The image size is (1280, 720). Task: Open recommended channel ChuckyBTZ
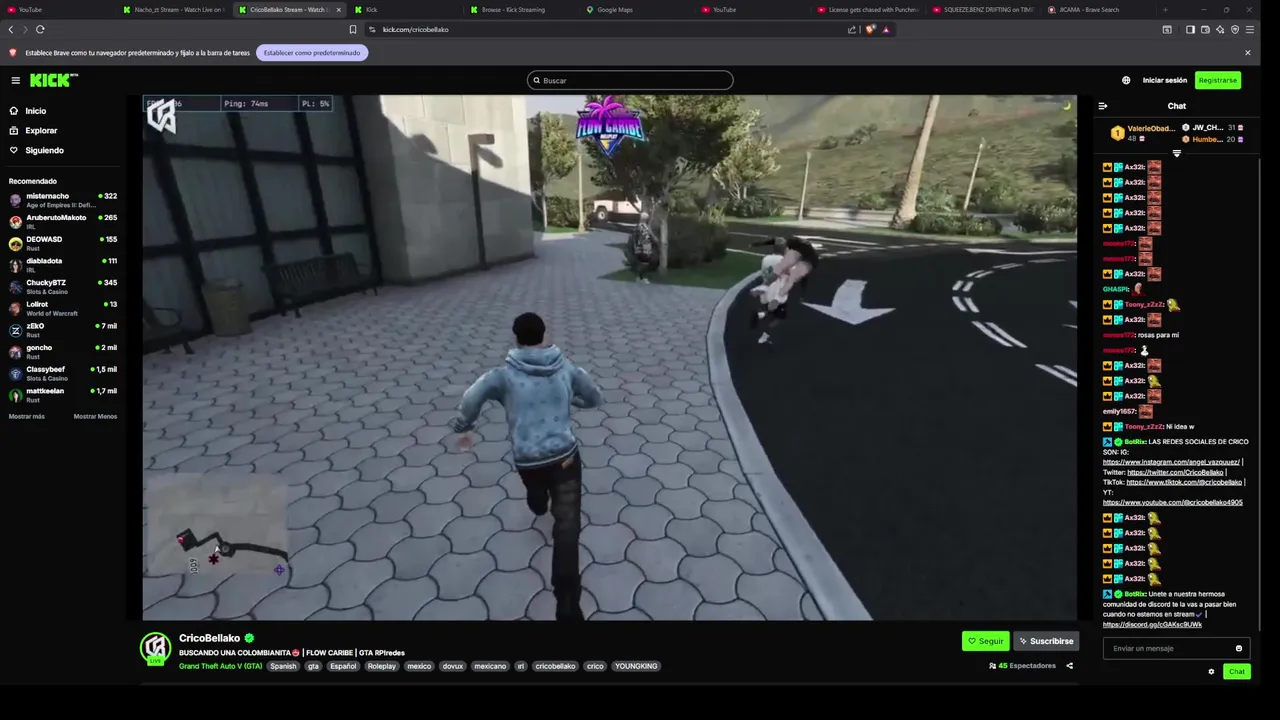(62, 287)
